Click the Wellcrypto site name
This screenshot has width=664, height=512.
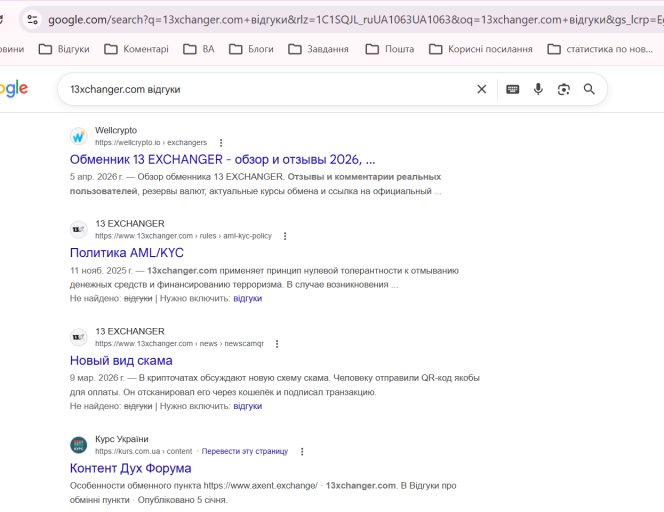(x=116, y=130)
